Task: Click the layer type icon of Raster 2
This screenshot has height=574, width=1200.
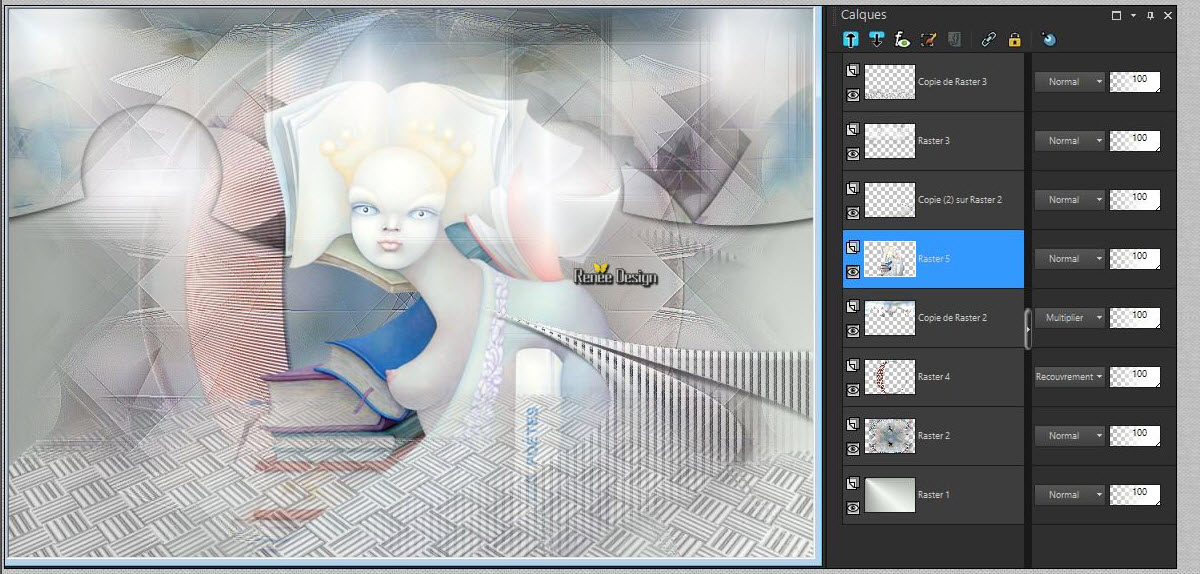Action: pyautogui.click(x=853, y=426)
